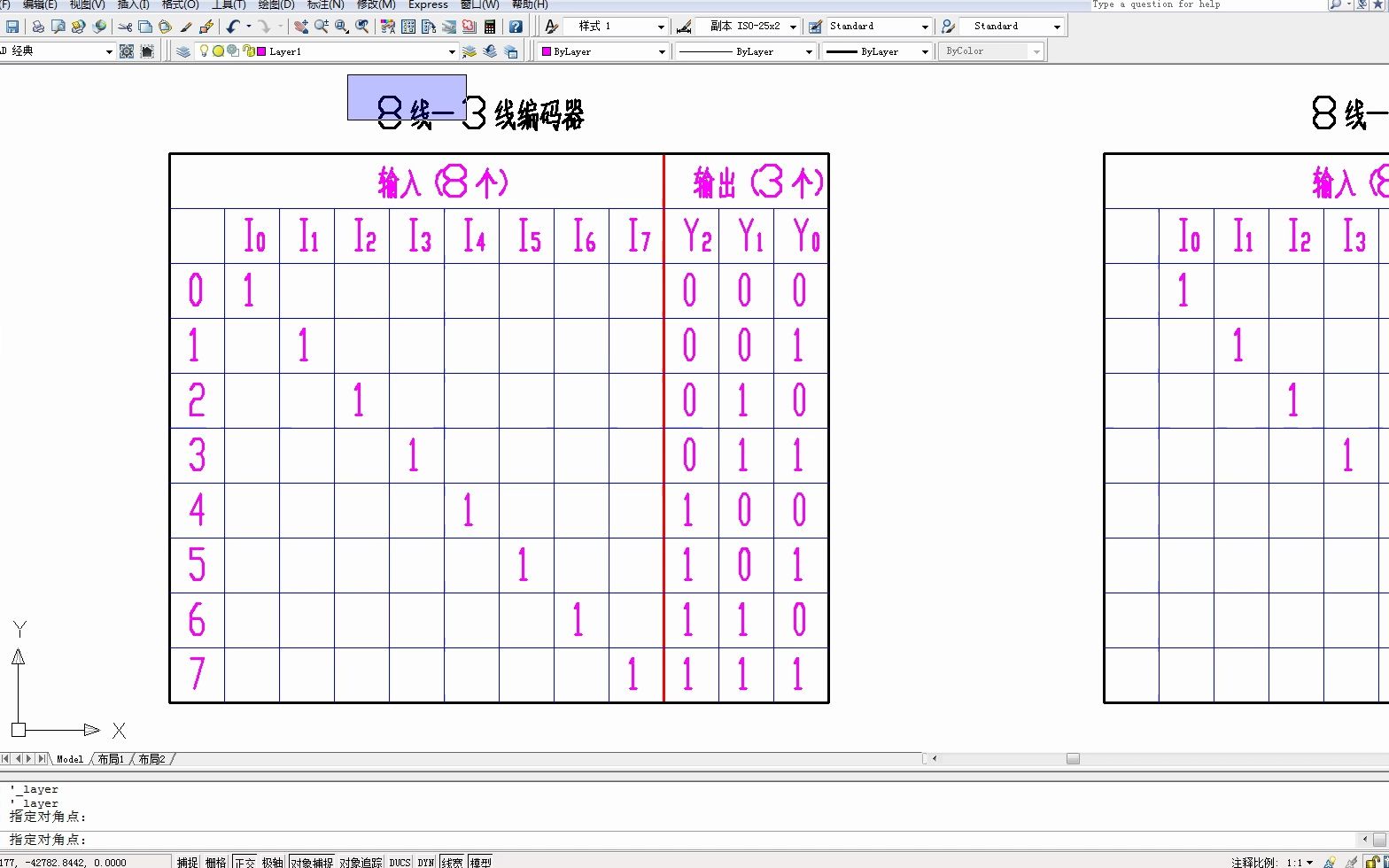Open the Properties palette icon

point(387,27)
